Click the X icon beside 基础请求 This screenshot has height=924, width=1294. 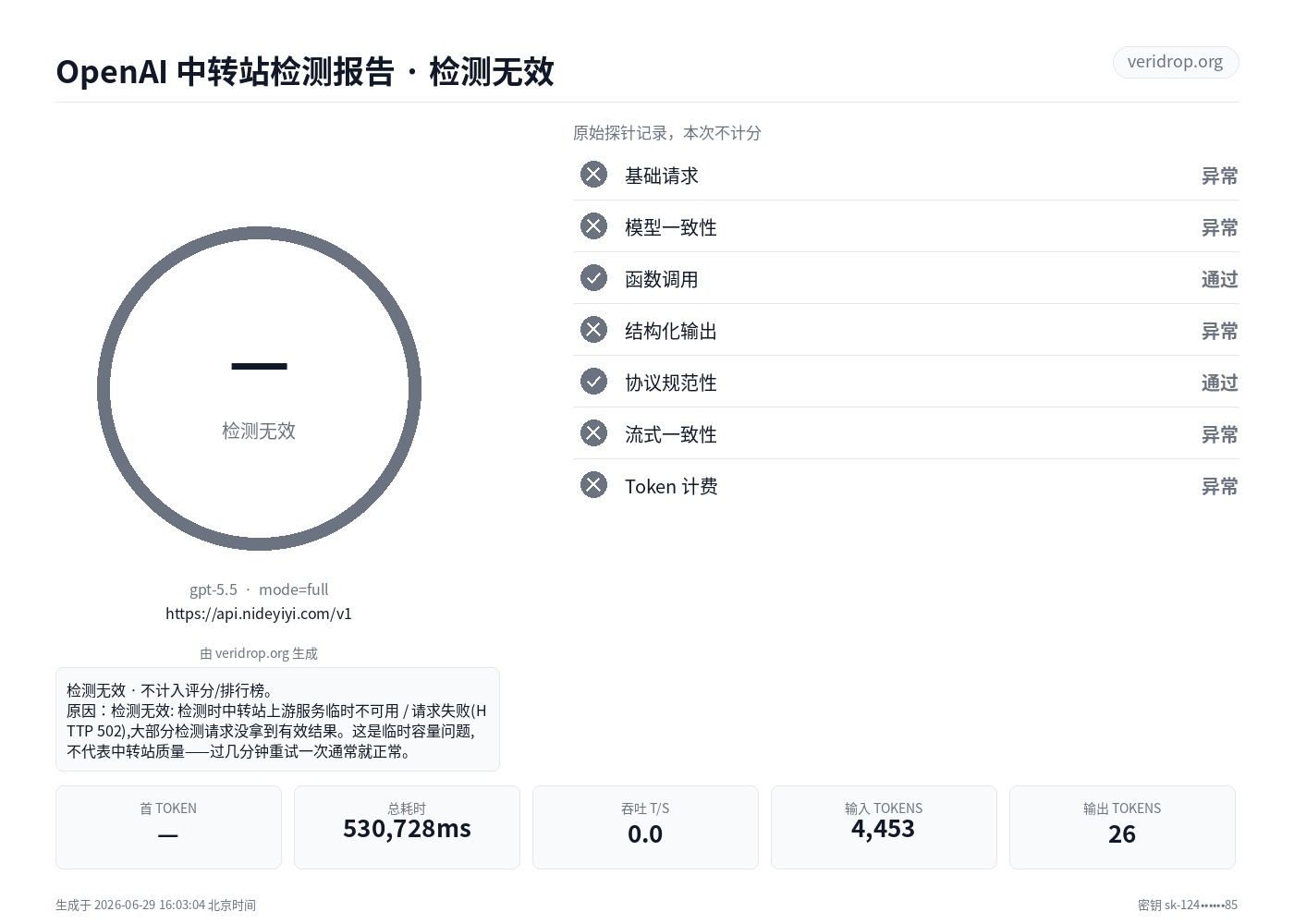click(x=593, y=175)
